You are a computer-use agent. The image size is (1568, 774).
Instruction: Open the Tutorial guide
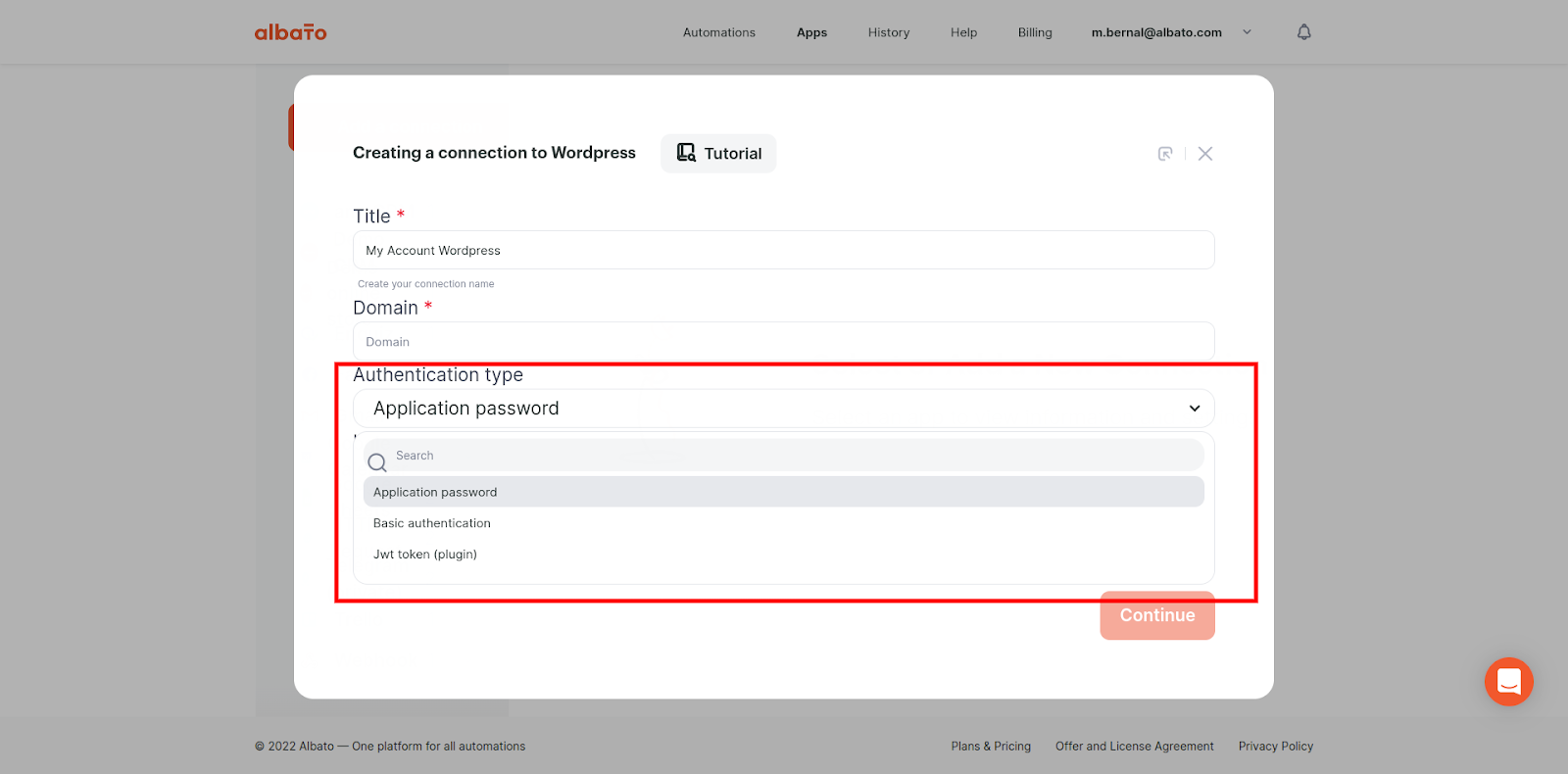[x=718, y=154]
